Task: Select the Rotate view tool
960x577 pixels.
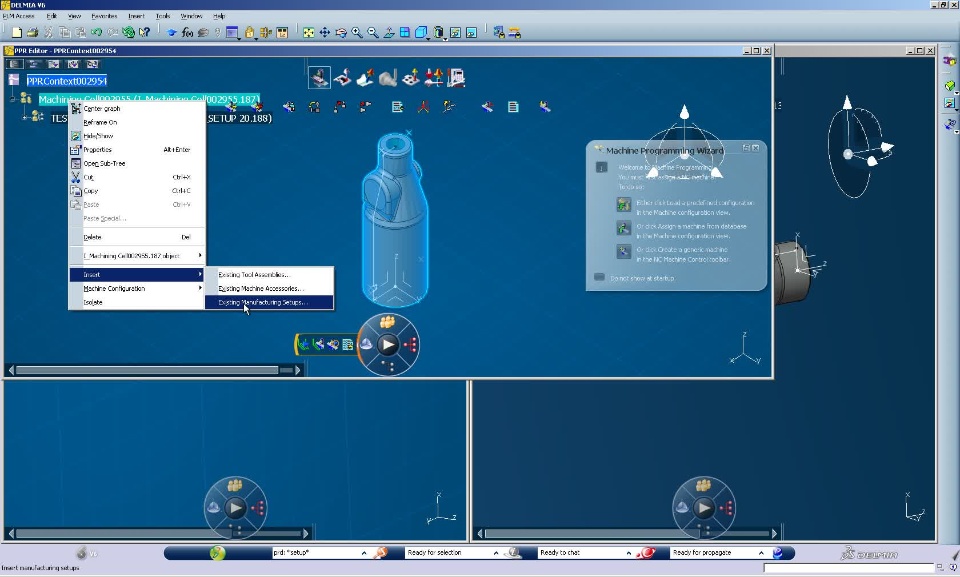Action: pyautogui.click(x=341, y=32)
